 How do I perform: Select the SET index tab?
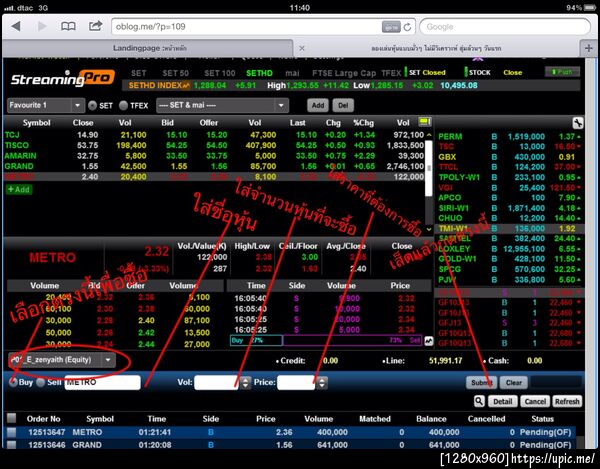[x=138, y=73]
